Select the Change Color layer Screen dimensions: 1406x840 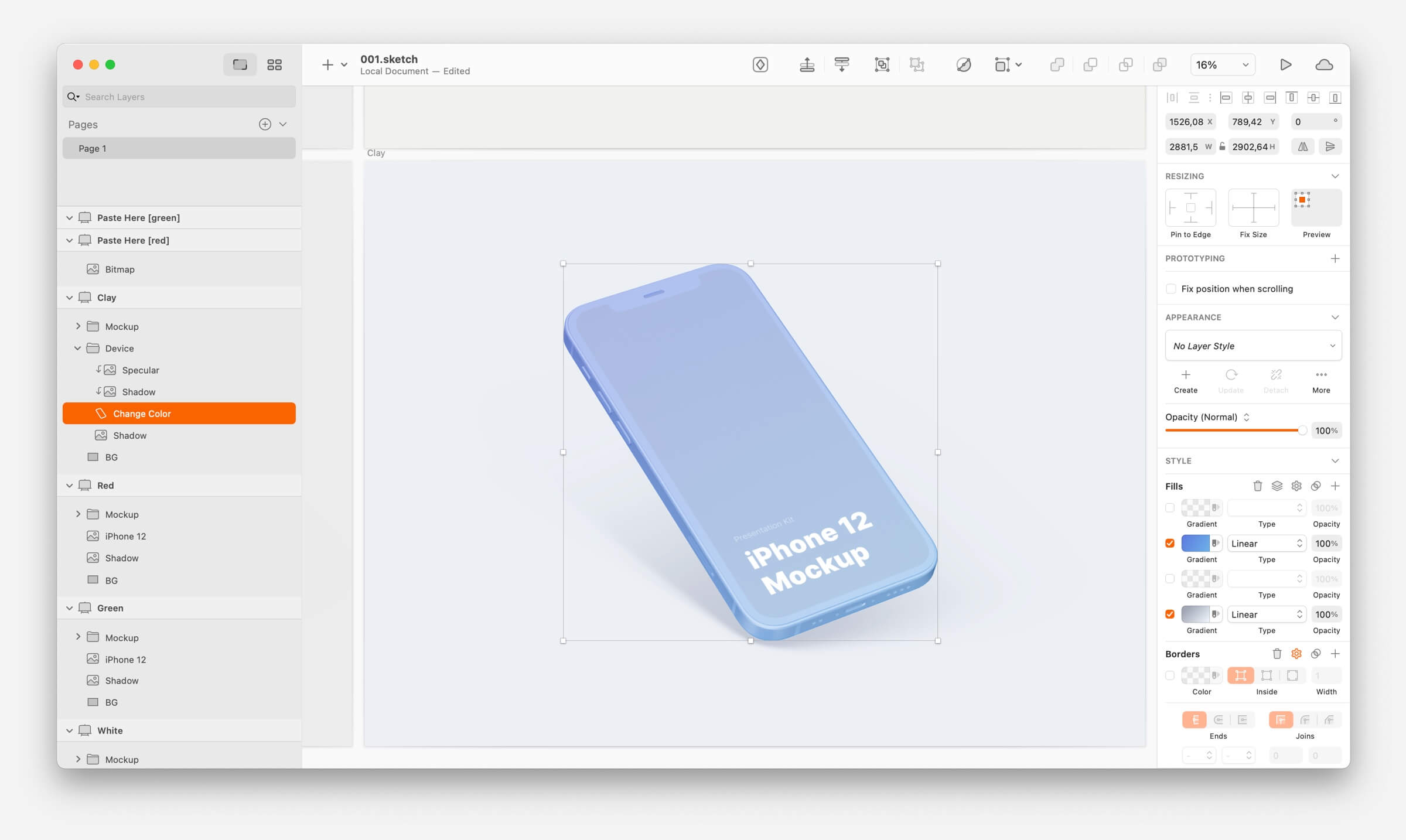point(179,414)
